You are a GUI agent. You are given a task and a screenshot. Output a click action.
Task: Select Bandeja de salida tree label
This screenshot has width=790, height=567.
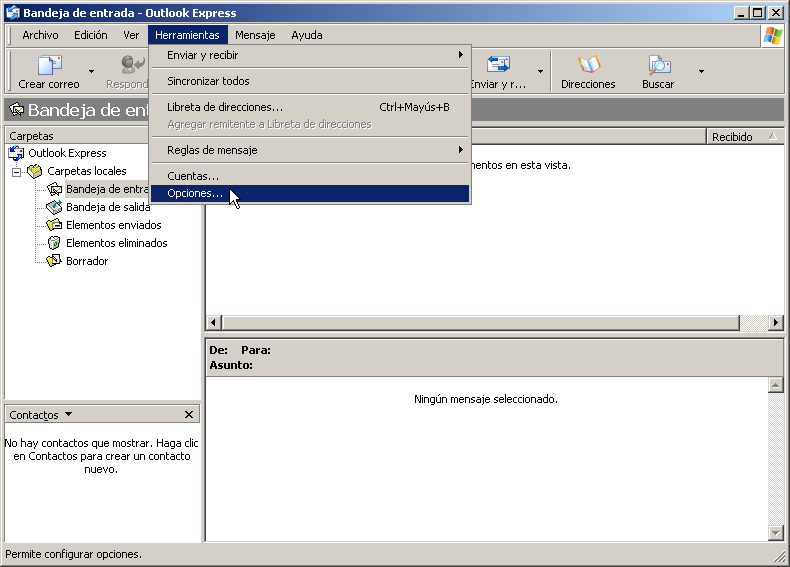(x=108, y=207)
